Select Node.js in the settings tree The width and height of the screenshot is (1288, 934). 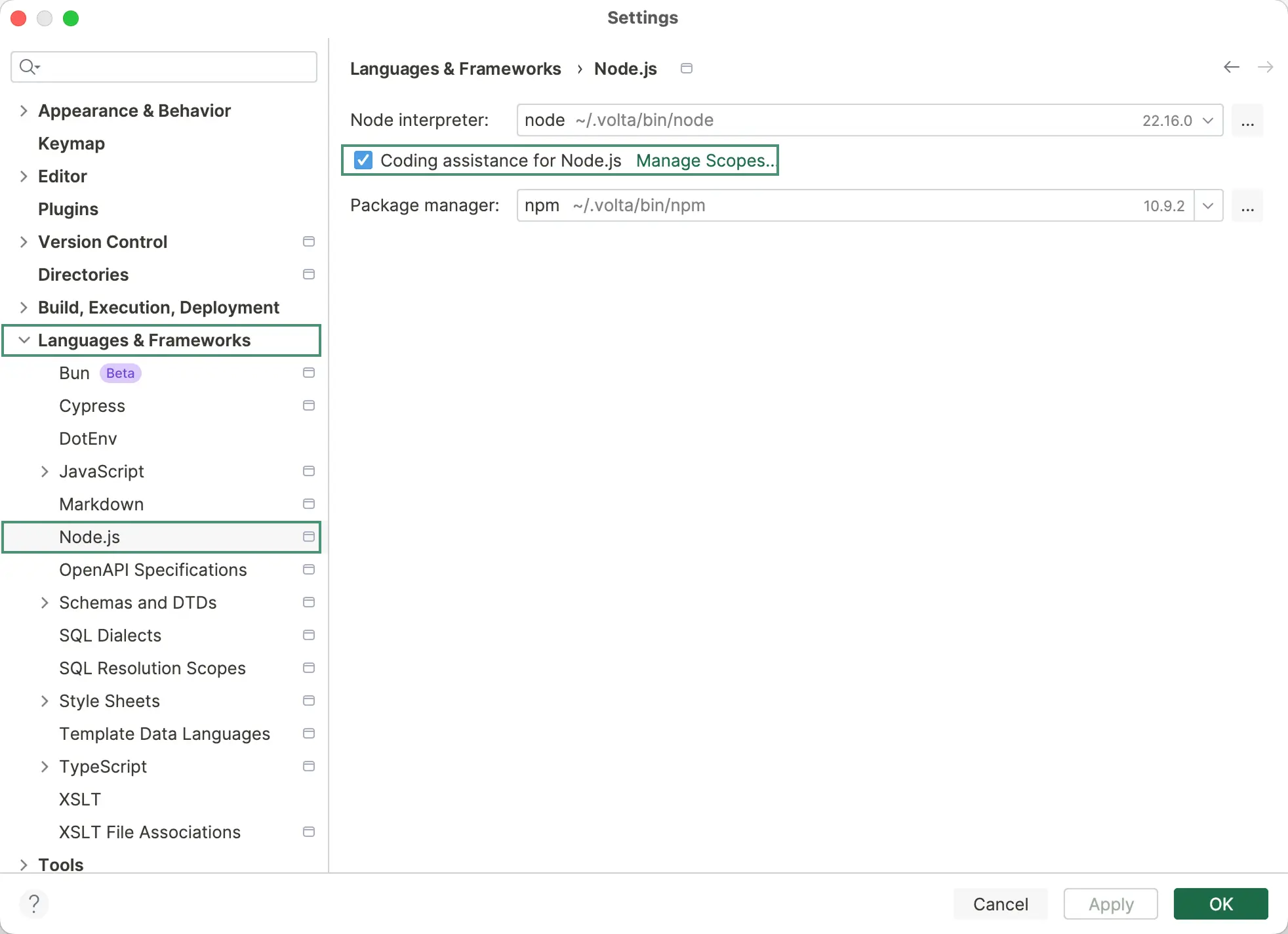pos(161,537)
